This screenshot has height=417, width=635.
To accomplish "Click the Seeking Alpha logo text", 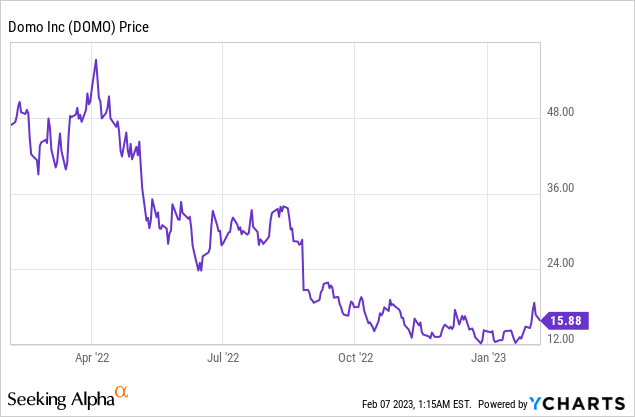I will (62, 400).
